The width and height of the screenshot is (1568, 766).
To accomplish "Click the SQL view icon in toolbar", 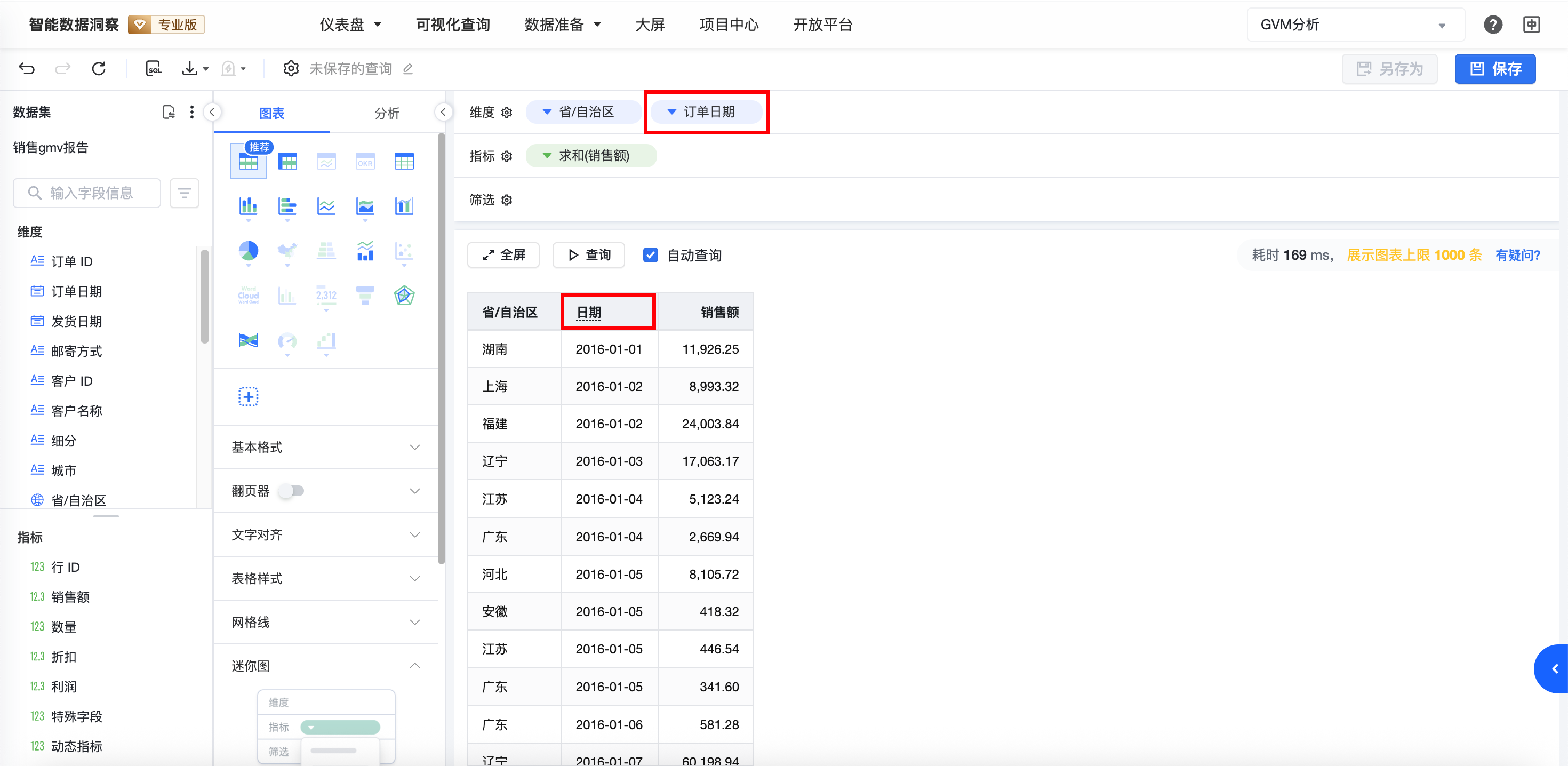I will point(154,68).
